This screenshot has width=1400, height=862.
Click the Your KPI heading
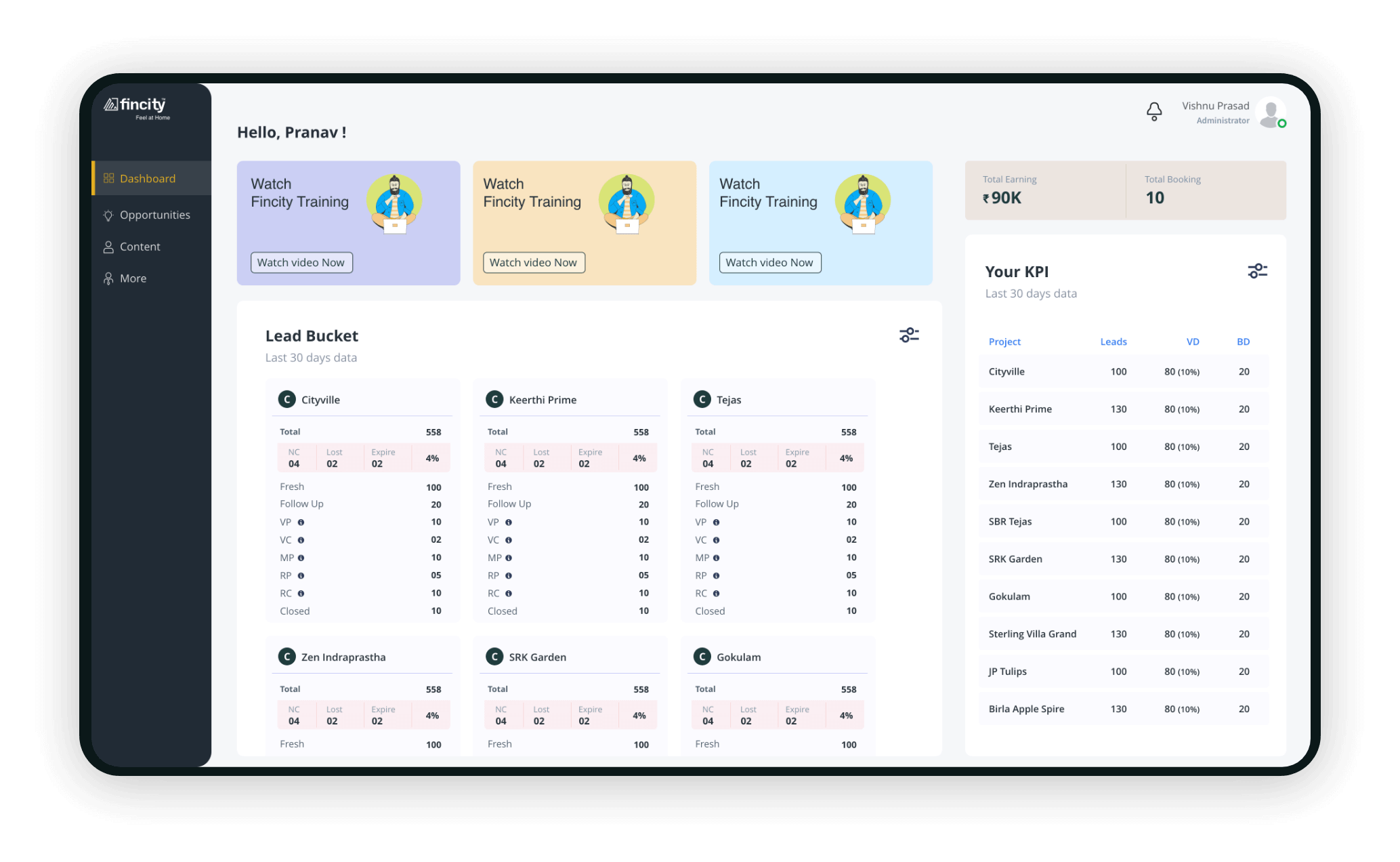pos(1017,272)
